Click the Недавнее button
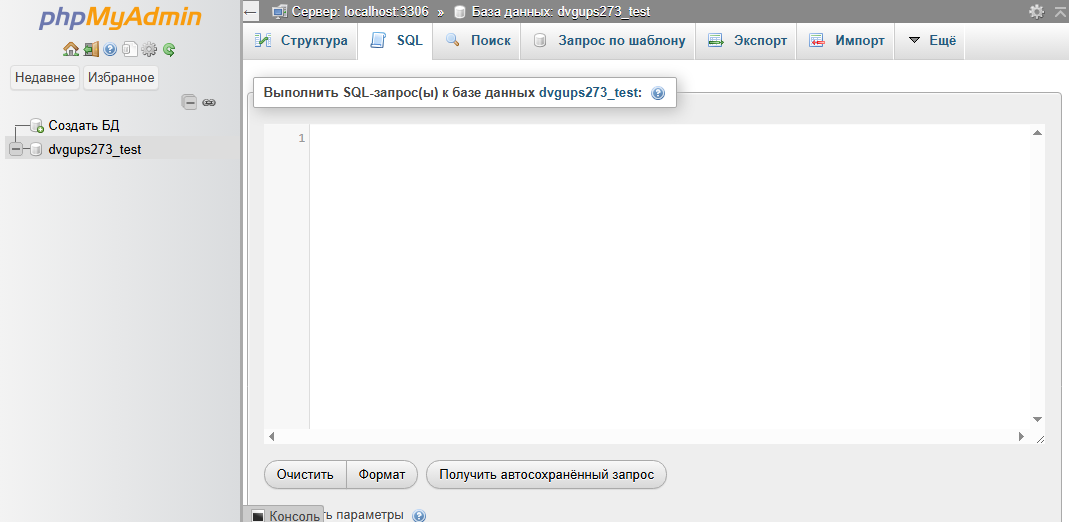The height and width of the screenshot is (522, 1069). (x=45, y=78)
